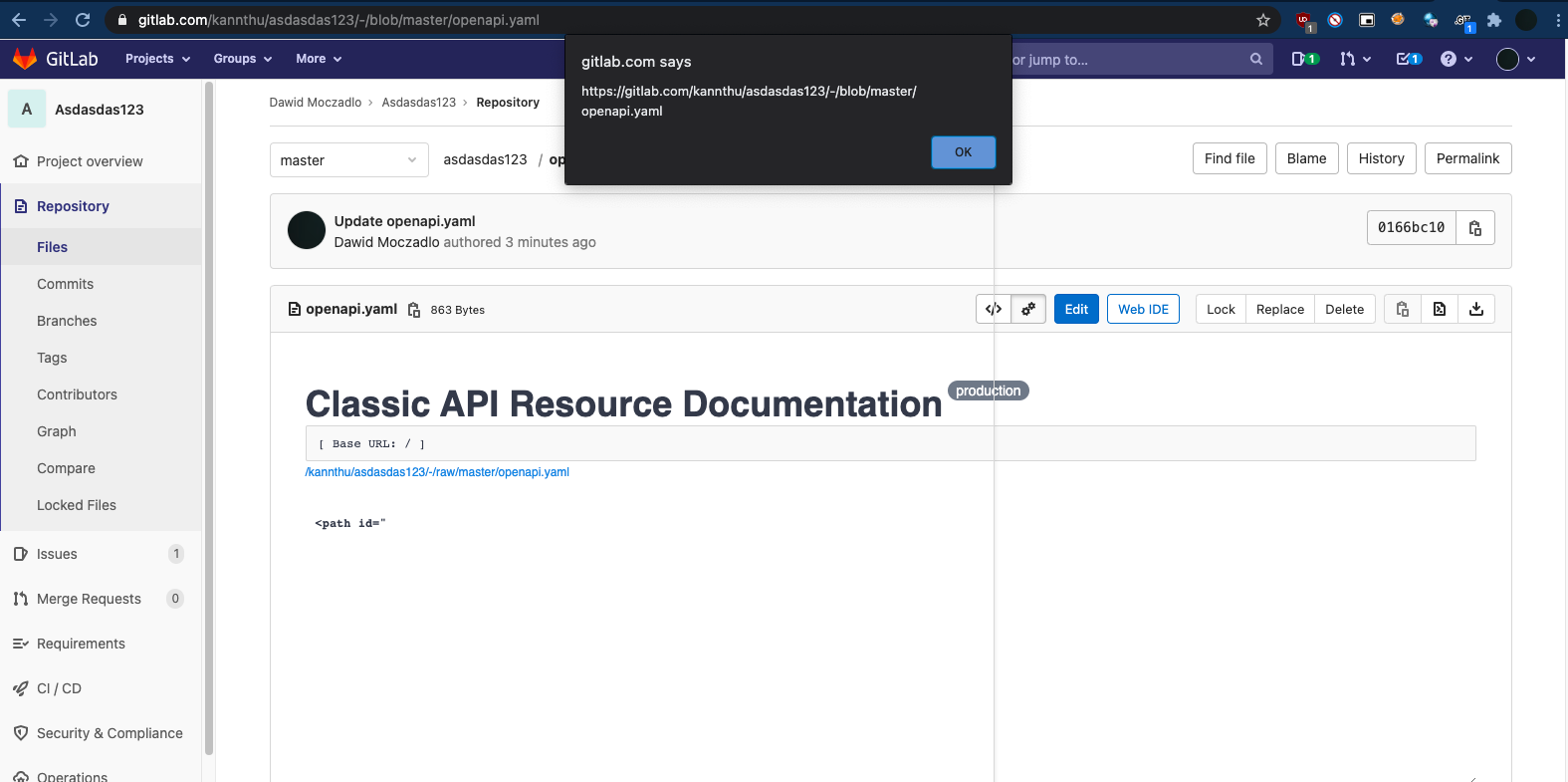Open raw file view icon
The width and height of the screenshot is (1568, 782).
pos(1440,309)
